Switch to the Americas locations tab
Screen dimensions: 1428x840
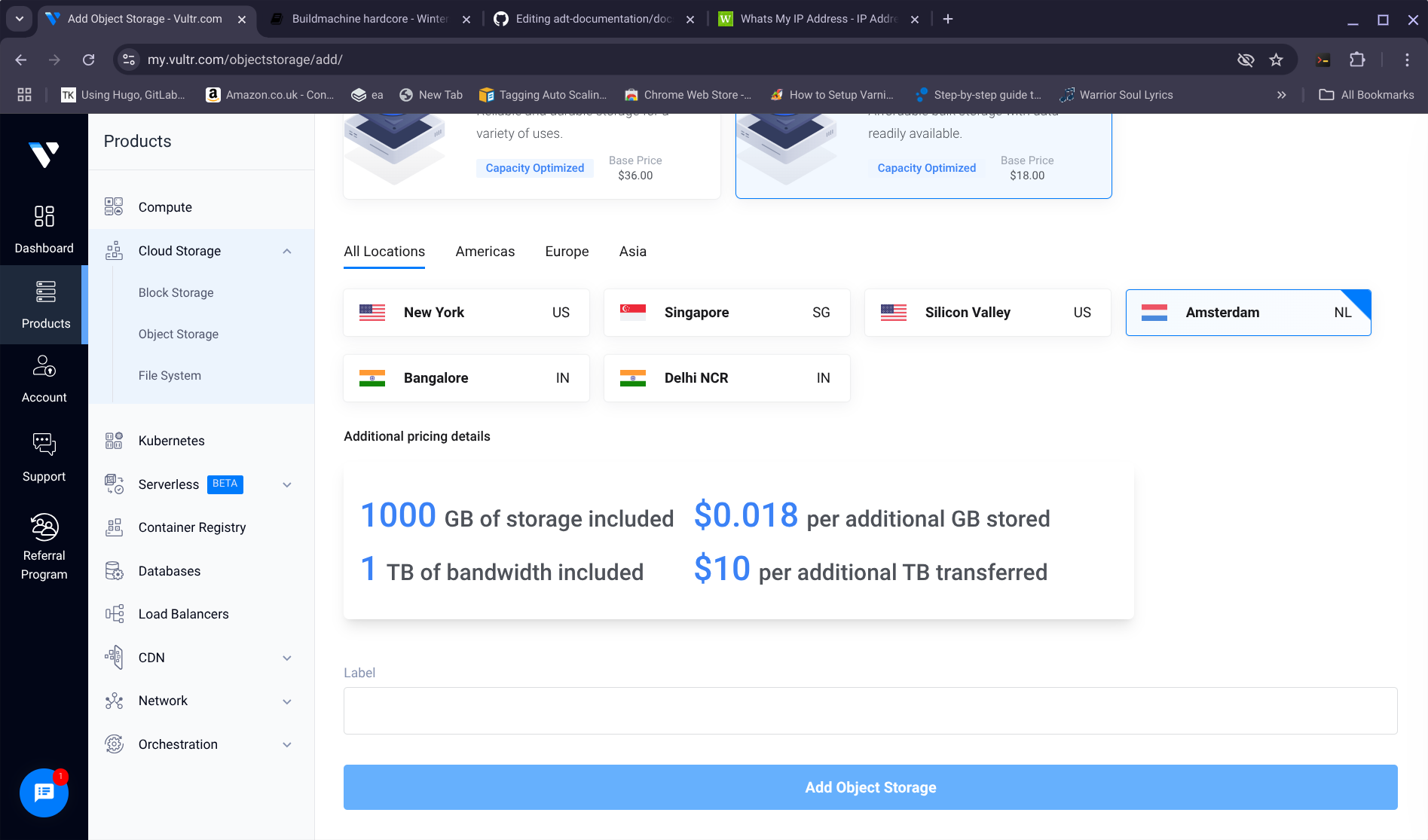[485, 252]
